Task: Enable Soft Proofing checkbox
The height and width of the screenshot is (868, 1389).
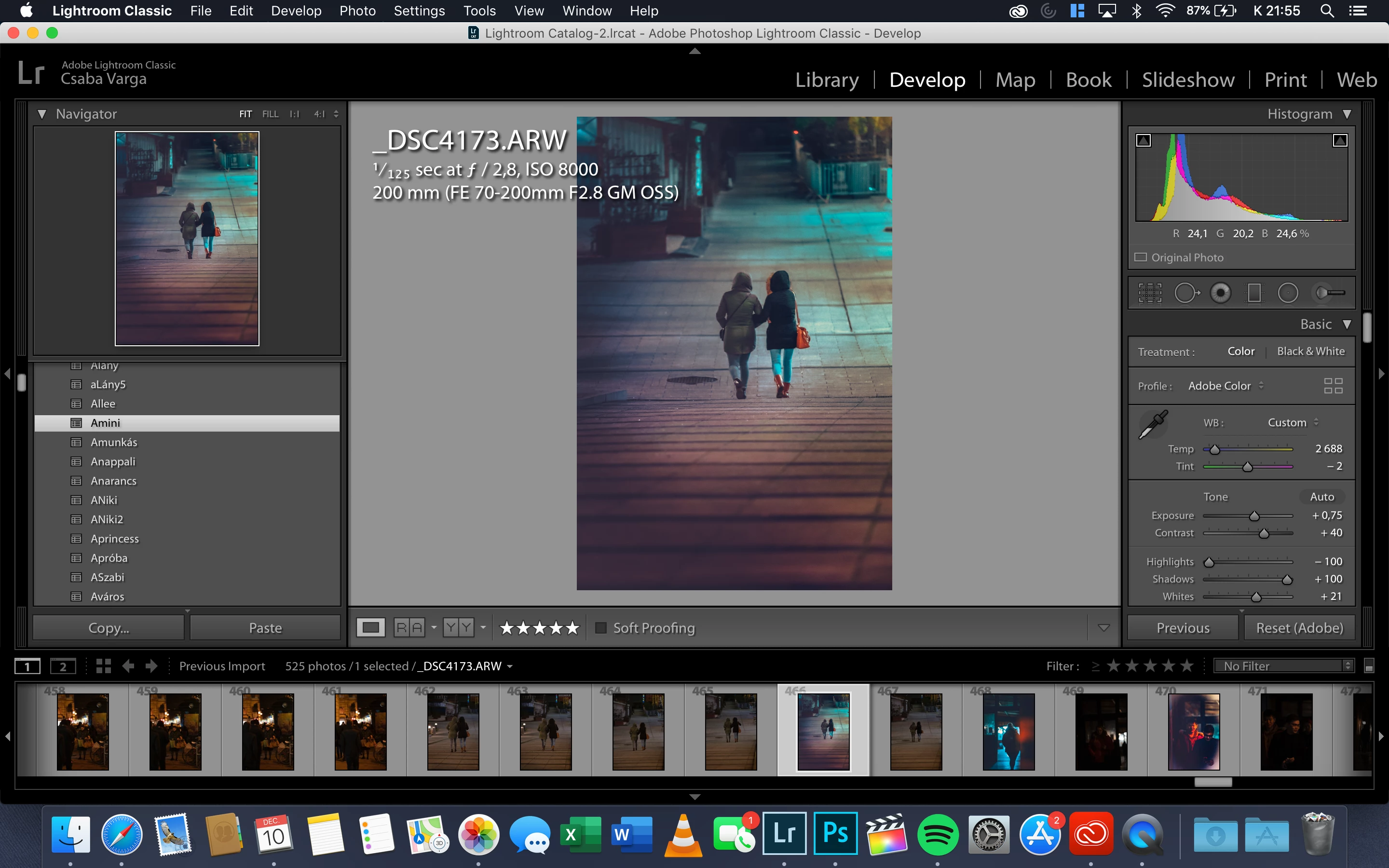Action: click(600, 627)
